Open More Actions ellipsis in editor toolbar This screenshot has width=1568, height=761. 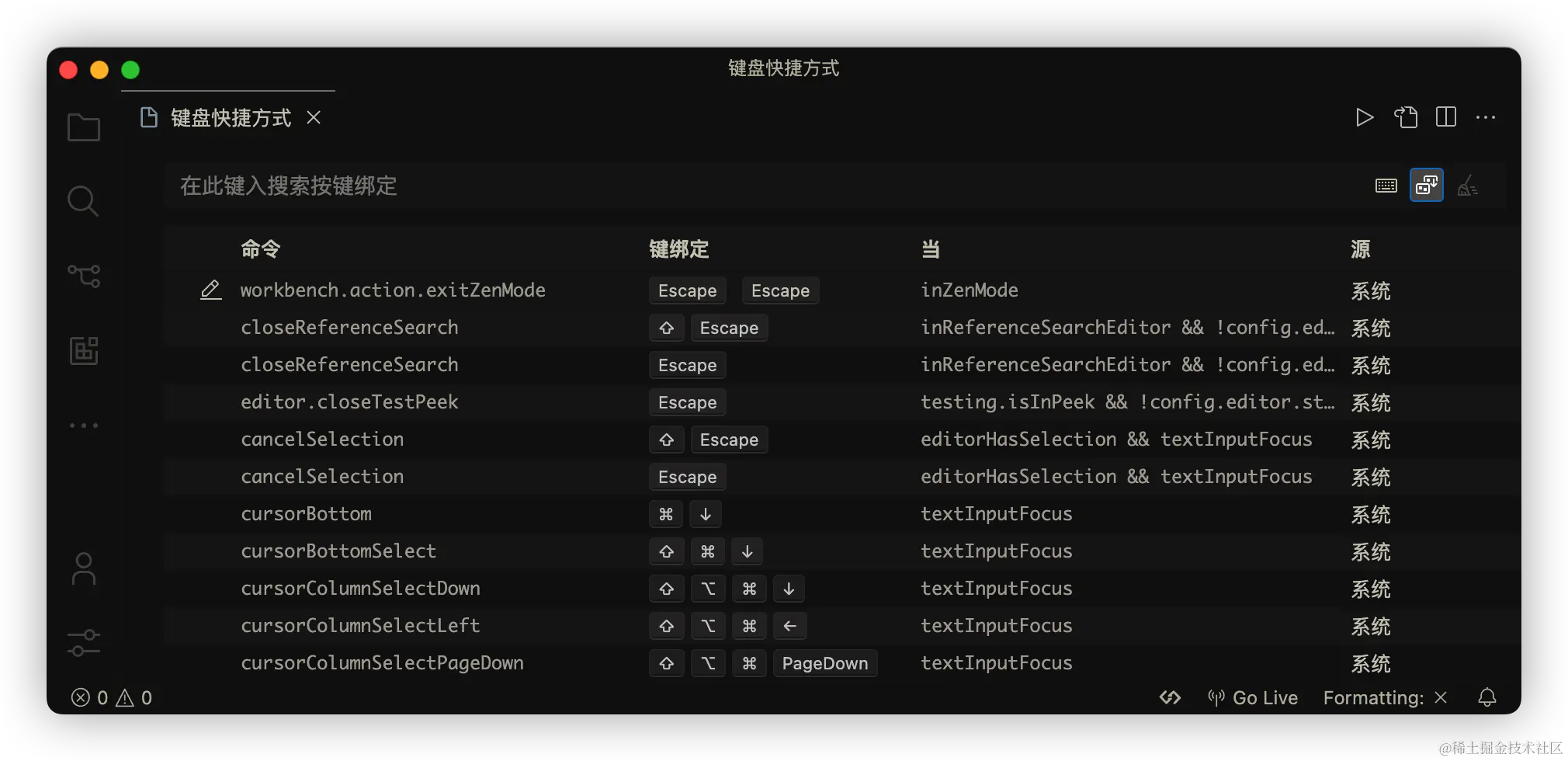coord(1486,117)
